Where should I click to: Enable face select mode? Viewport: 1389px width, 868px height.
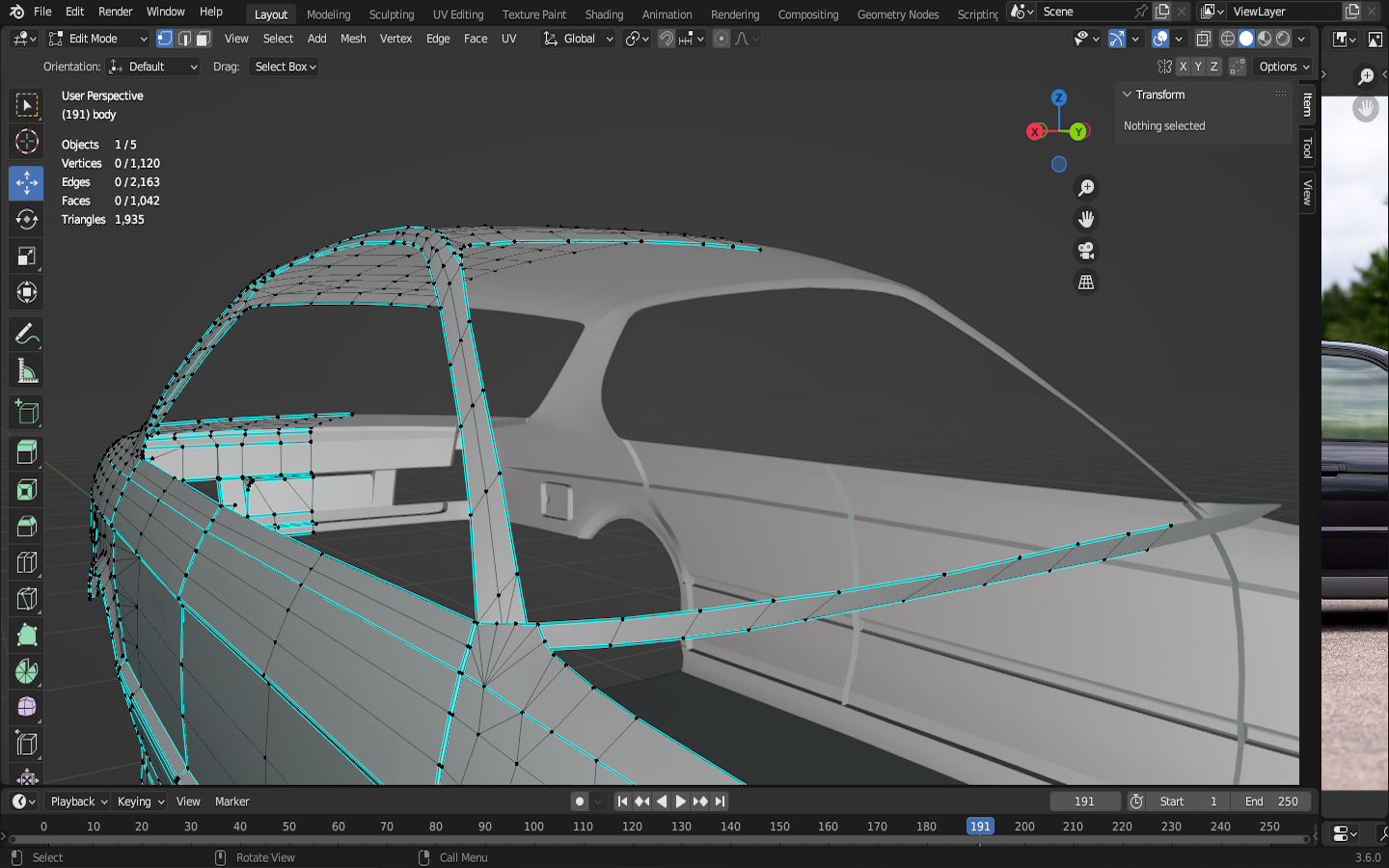[x=204, y=39]
